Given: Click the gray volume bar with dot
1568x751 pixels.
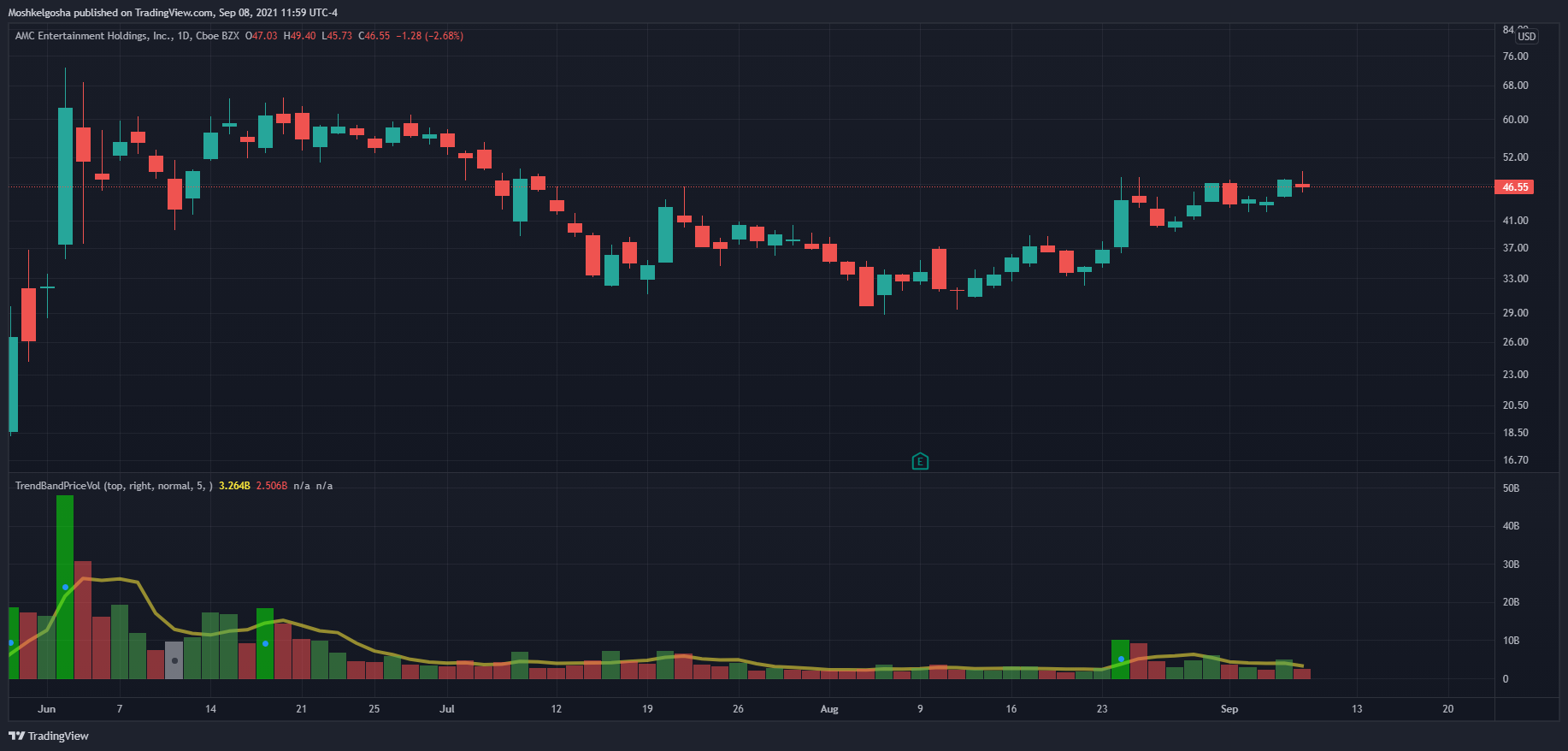Looking at the screenshot, I should tap(174, 660).
